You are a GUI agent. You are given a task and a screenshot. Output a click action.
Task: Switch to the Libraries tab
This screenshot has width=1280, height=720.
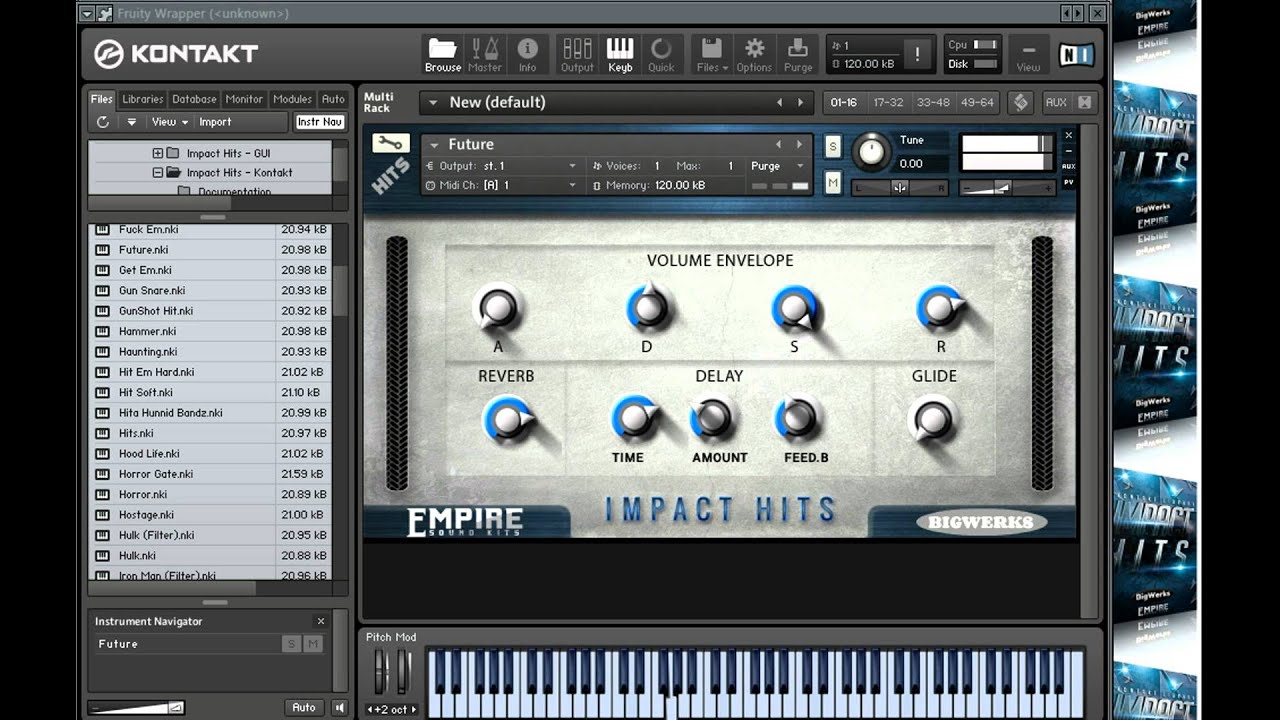click(143, 99)
